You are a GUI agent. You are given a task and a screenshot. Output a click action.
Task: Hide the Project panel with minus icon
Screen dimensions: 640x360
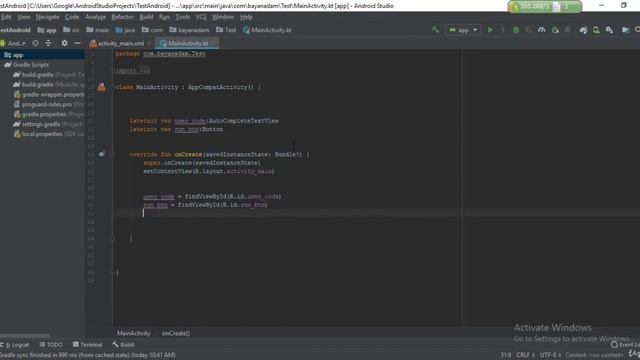click(x=77, y=43)
